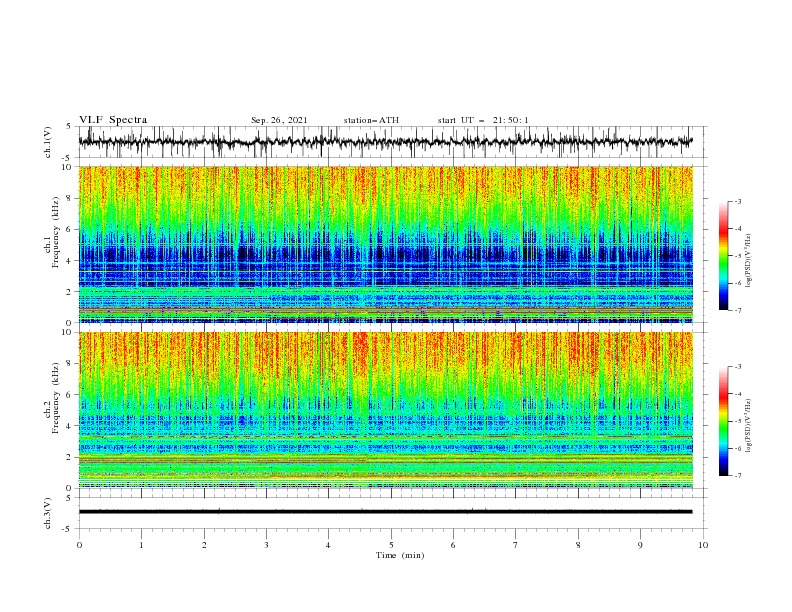Click the ch.3 flat waveform trace
Image resolution: width=792 pixels, height=612 pixels.
coord(385,512)
